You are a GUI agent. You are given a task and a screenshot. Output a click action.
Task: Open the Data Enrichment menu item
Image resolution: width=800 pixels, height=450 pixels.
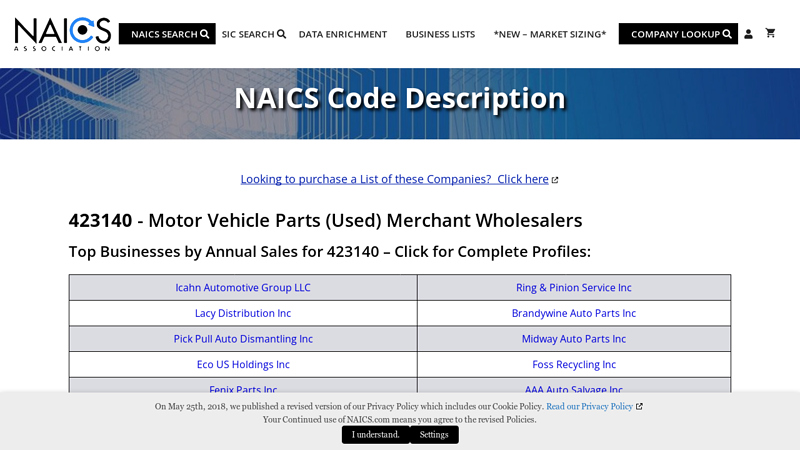point(343,34)
